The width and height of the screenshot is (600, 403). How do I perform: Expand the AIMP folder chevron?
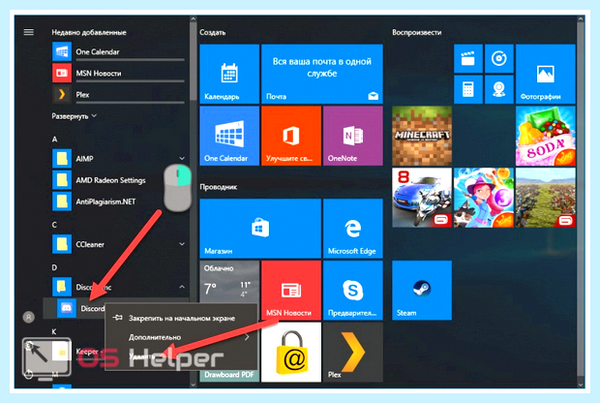coord(182,158)
